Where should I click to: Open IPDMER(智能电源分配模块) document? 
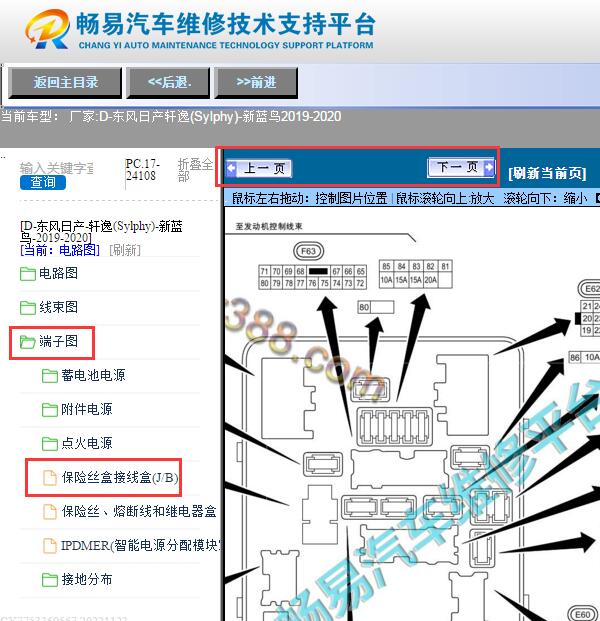pyautogui.click(x=141, y=546)
